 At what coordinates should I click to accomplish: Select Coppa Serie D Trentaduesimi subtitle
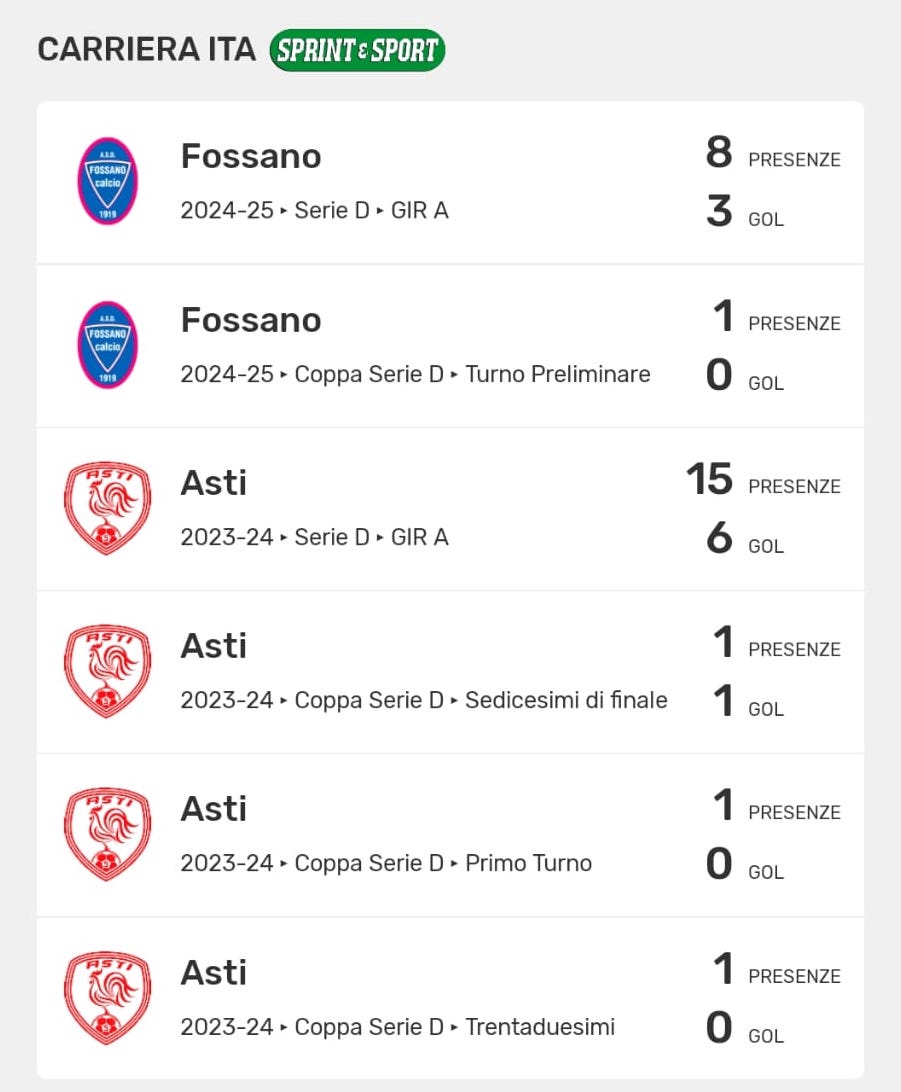click(397, 1027)
